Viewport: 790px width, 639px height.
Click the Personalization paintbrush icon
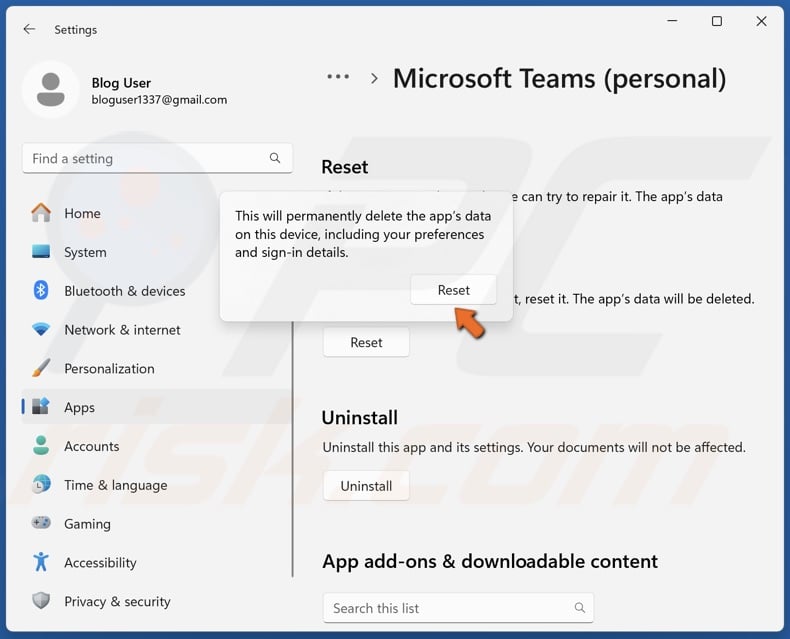pyautogui.click(x=41, y=368)
